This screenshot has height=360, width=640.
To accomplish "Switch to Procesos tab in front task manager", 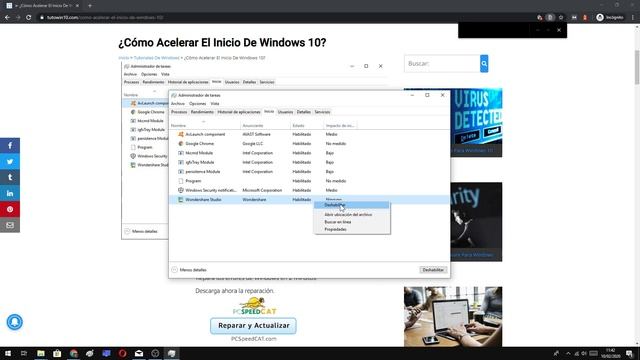I will (179, 112).
